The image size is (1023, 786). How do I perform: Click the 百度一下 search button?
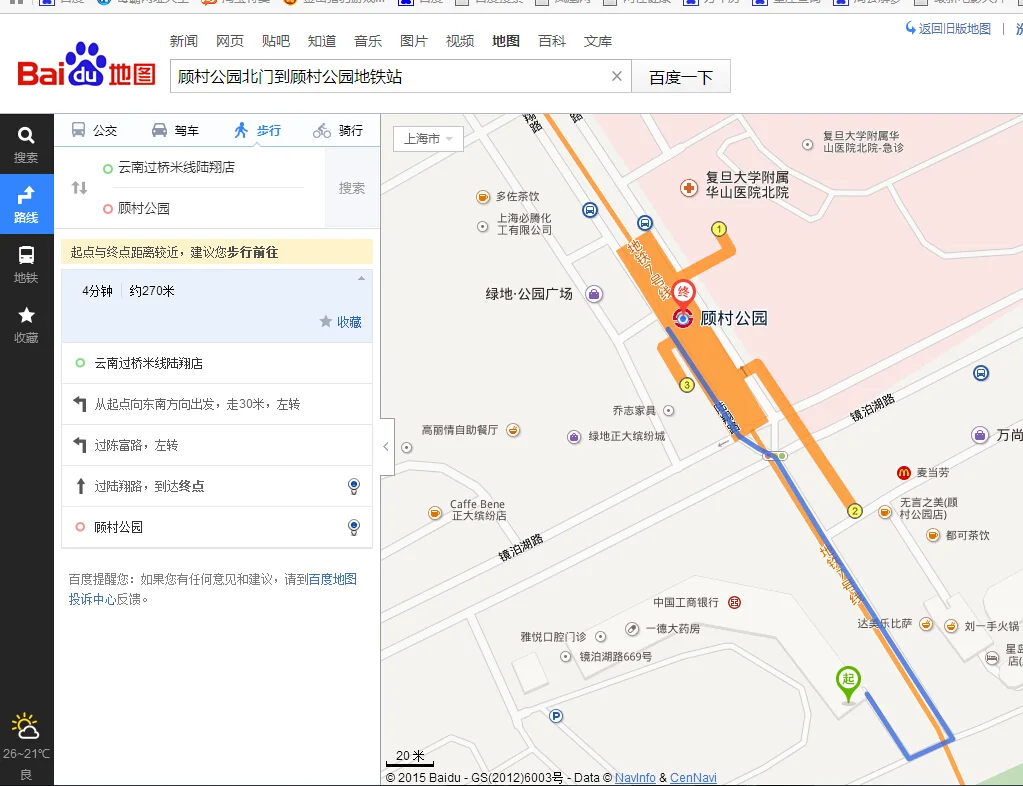[x=681, y=75]
